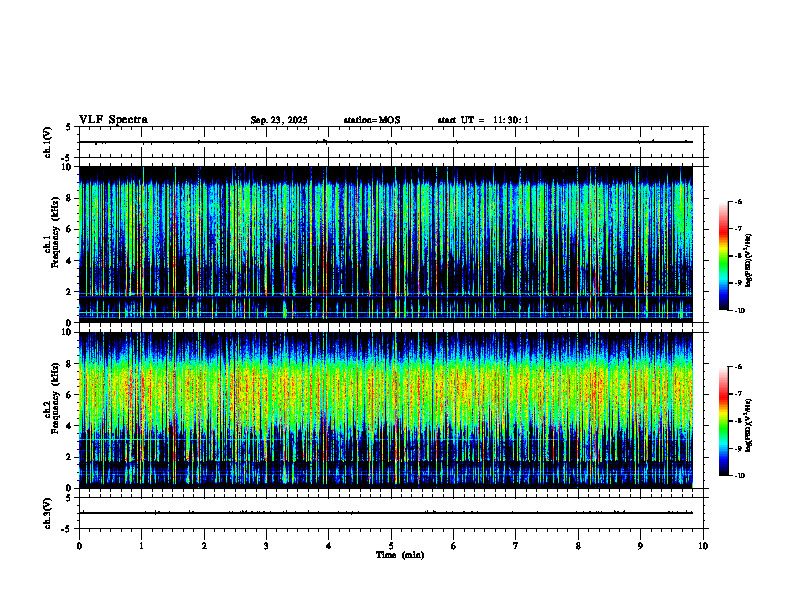
Task: Click ch.2 frequency tick label "6"
Action: click(x=70, y=395)
